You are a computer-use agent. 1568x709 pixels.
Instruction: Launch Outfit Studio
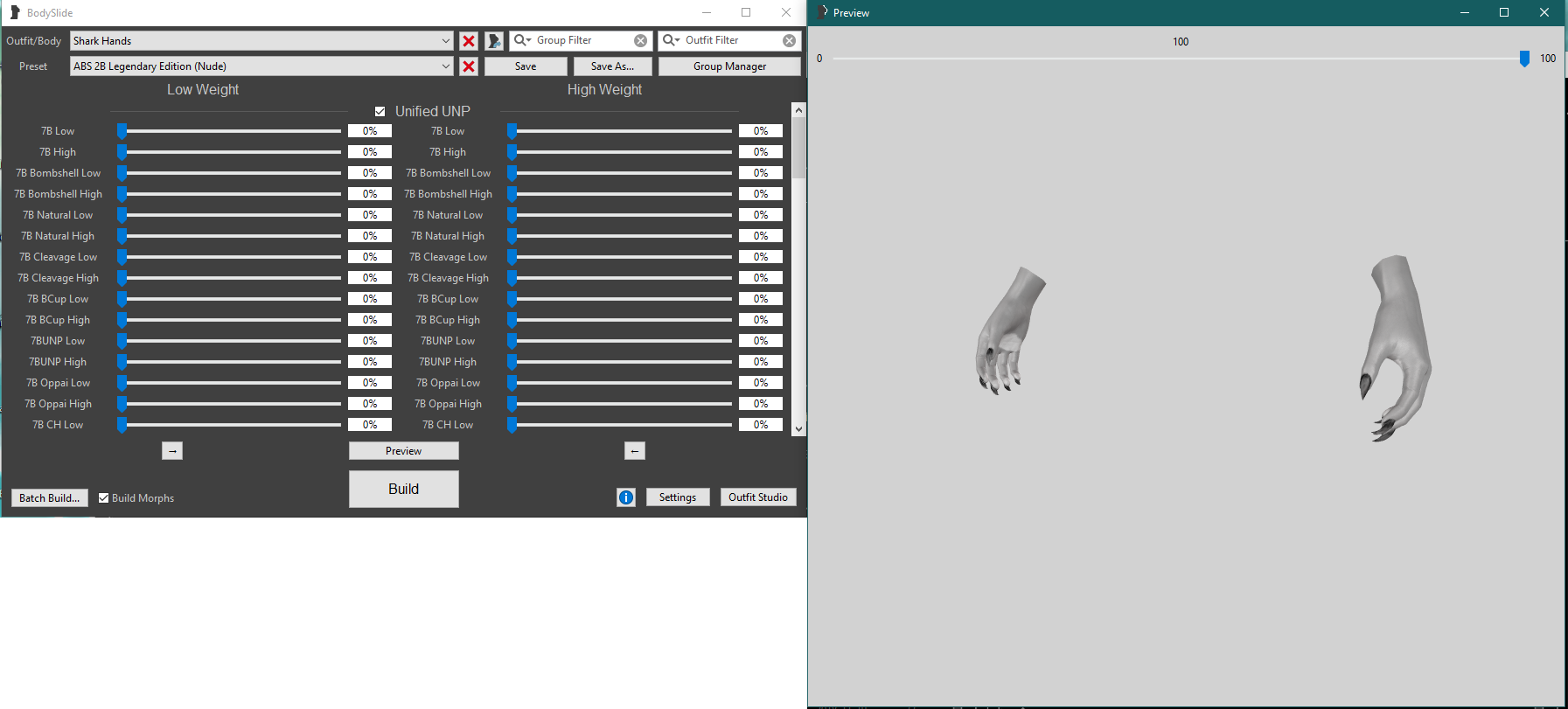pyautogui.click(x=758, y=497)
